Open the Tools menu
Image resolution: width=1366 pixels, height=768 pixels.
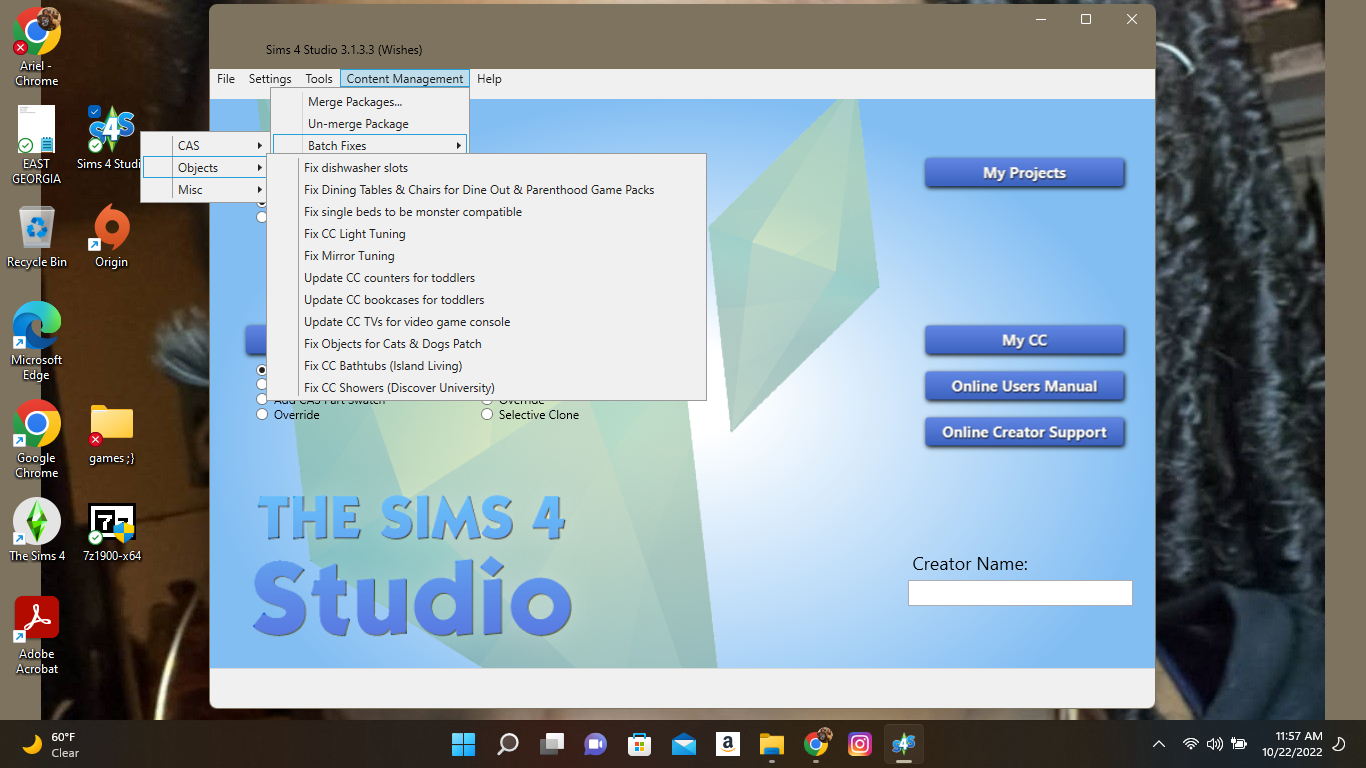[319, 79]
